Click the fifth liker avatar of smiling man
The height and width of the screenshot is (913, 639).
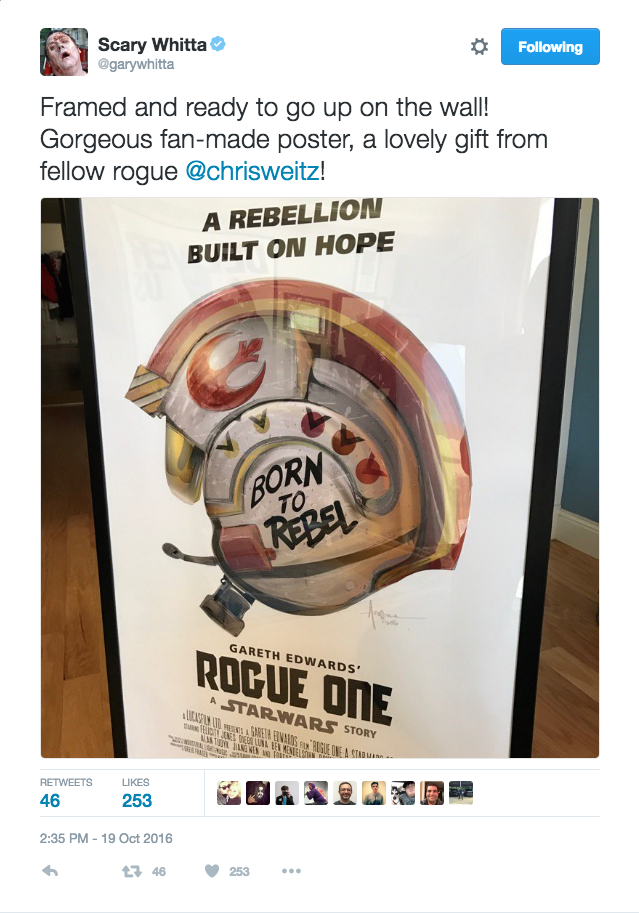(345, 793)
